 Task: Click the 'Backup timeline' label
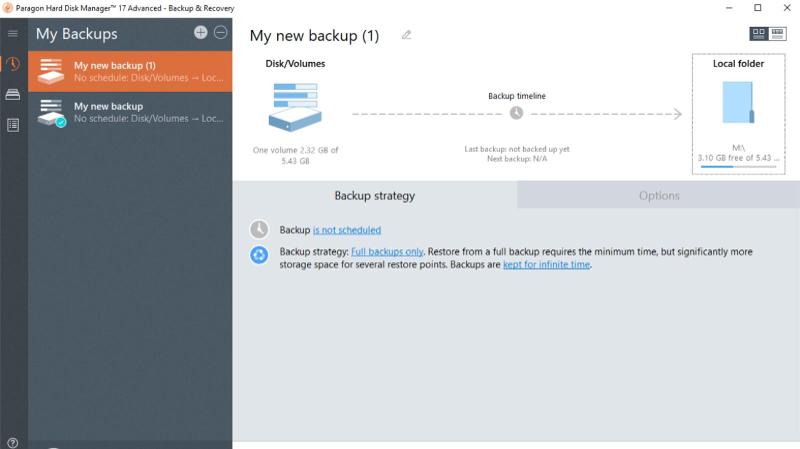tap(517, 96)
